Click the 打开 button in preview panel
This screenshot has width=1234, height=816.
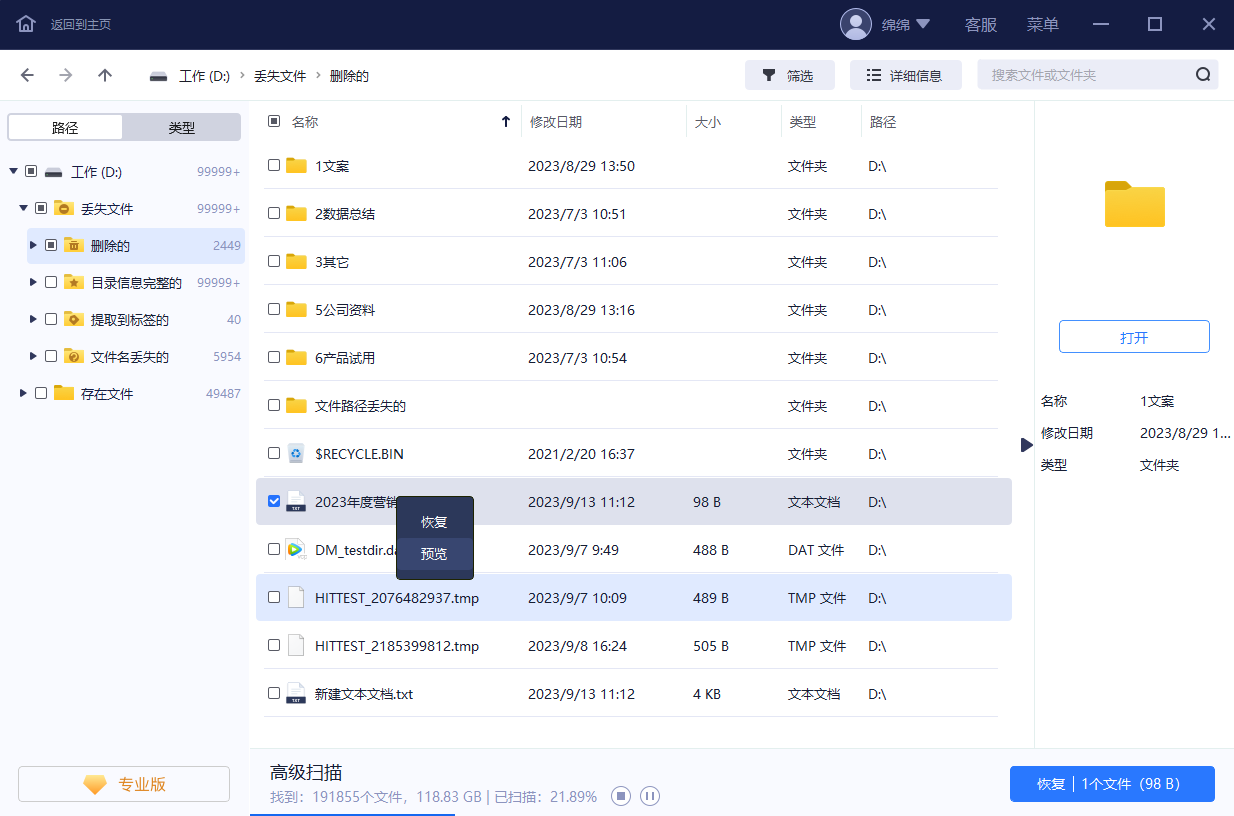coord(1134,338)
